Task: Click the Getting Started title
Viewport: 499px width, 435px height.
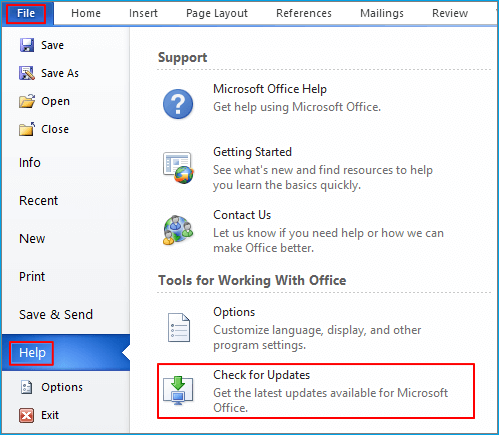Action: [x=252, y=152]
